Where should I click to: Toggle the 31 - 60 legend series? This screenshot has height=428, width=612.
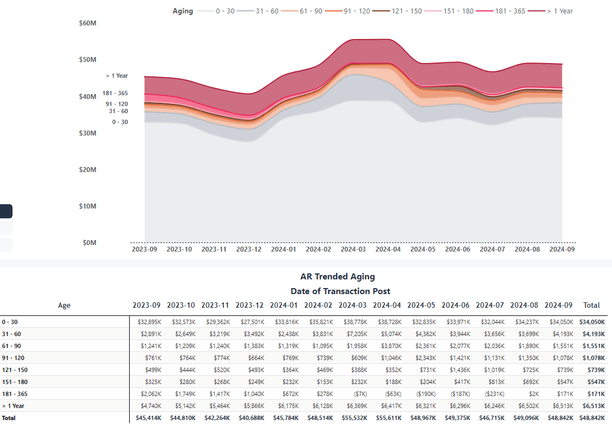[x=263, y=10]
